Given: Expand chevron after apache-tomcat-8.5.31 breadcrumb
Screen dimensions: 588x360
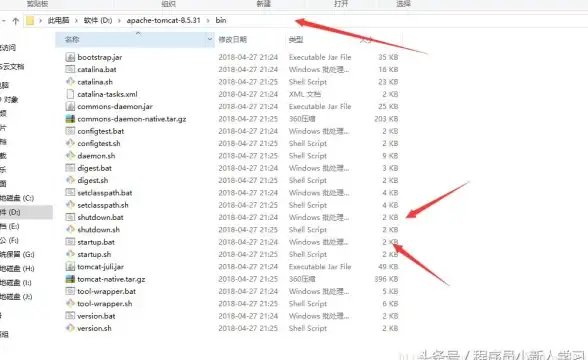Looking at the screenshot, I should tap(208, 21).
